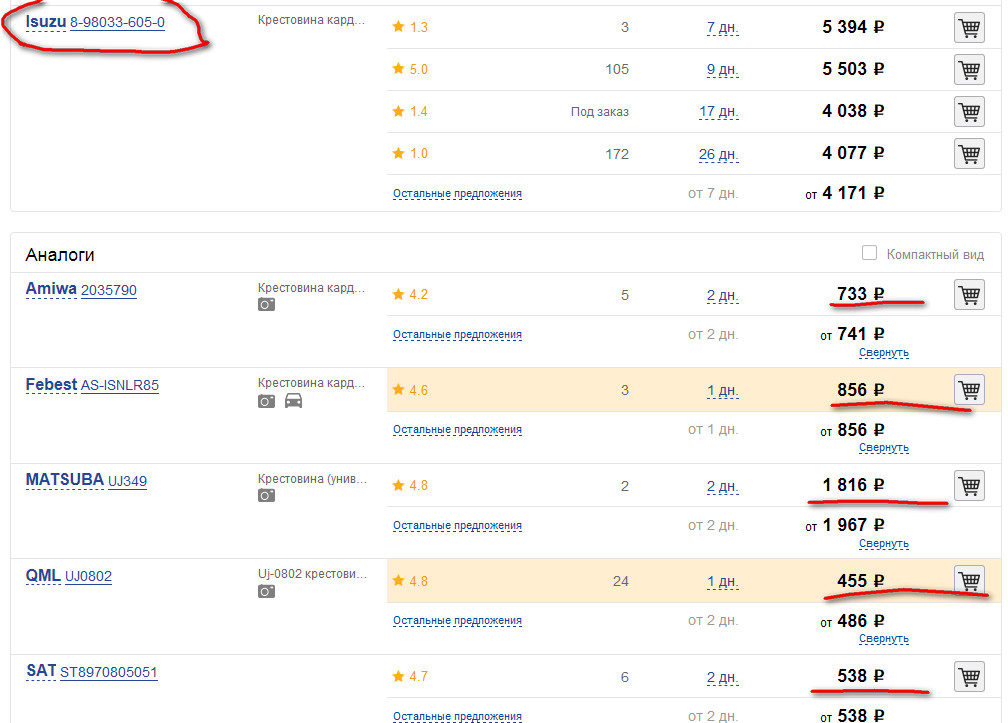Add SAT 538 ₽ item to cart
This screenshot has height=723, width=1008.
(x=969, y=676)
